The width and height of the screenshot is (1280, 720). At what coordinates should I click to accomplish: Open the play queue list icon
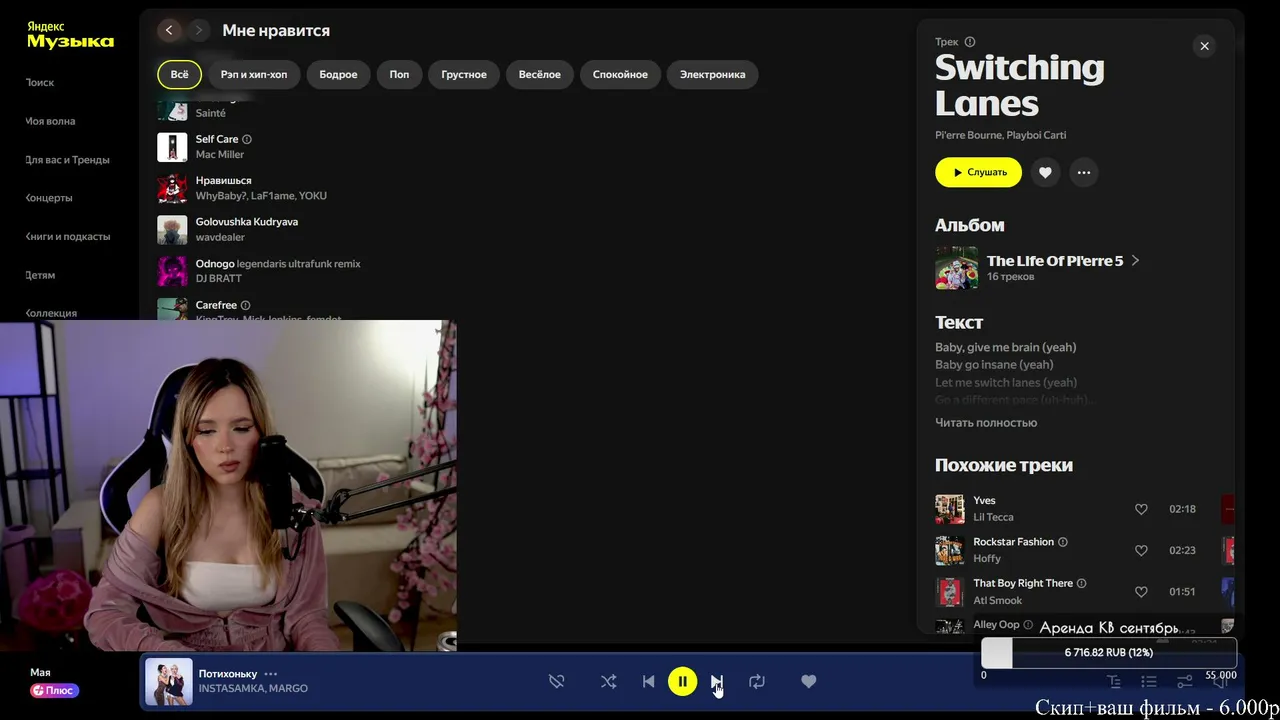(1149, 681)
